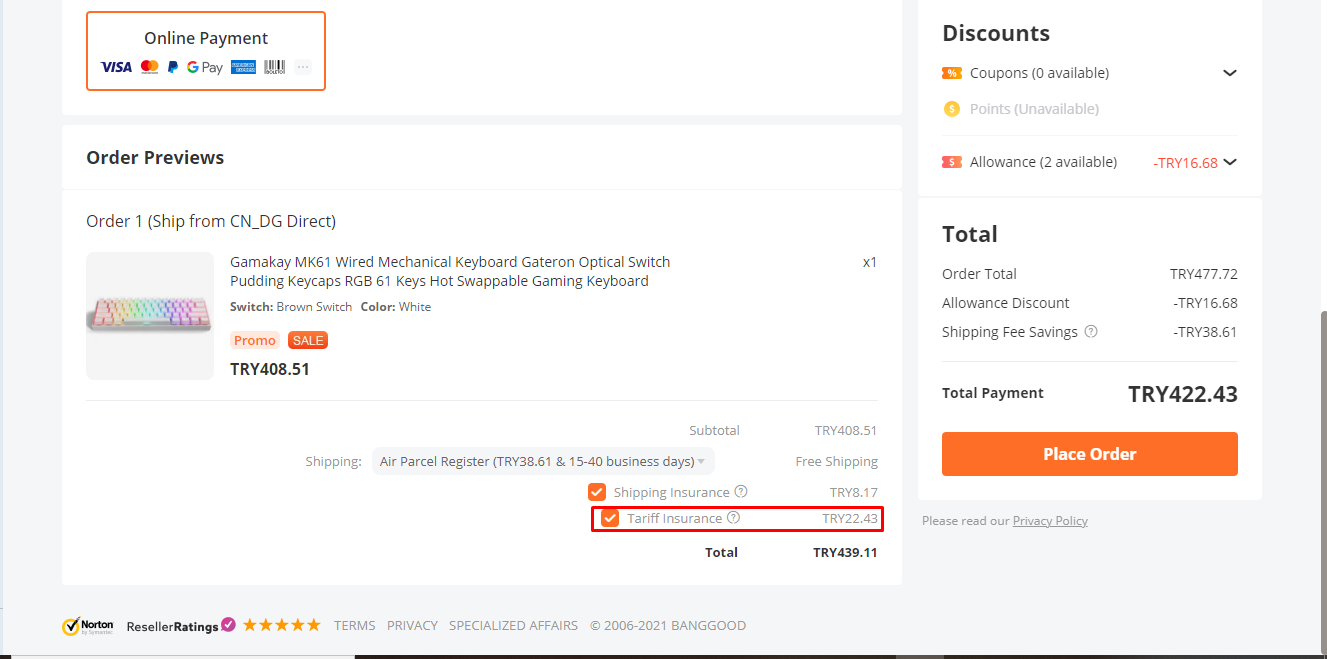1327x659 pixels.
Task: Select the Online Payment option box
Action: [x=206, y=51]
